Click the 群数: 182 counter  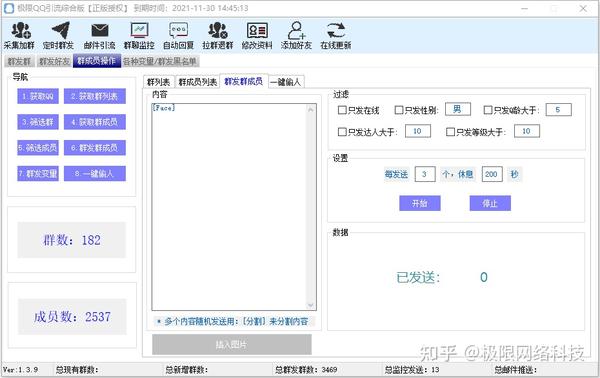click(x=72, y=240)
